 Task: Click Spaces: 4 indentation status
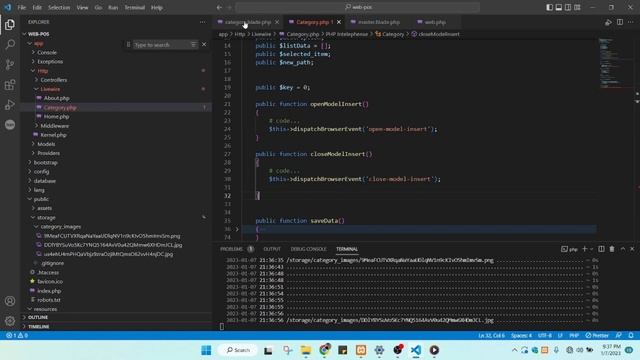521,336
